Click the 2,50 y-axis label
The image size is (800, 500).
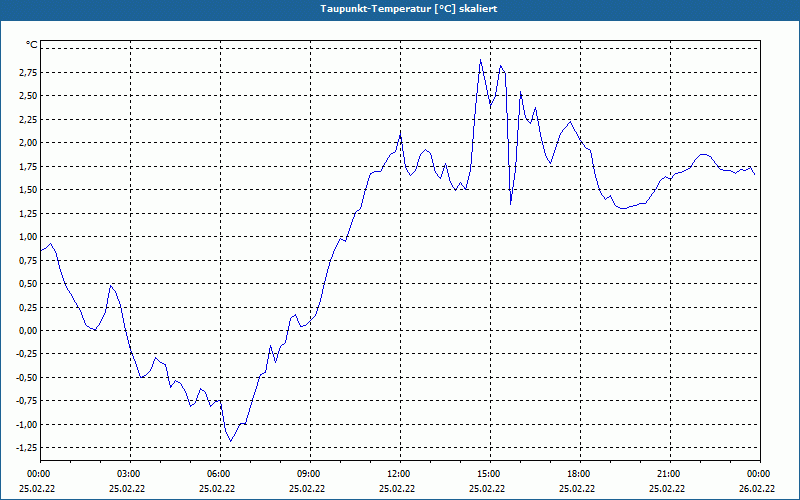(x=29, y=96)
